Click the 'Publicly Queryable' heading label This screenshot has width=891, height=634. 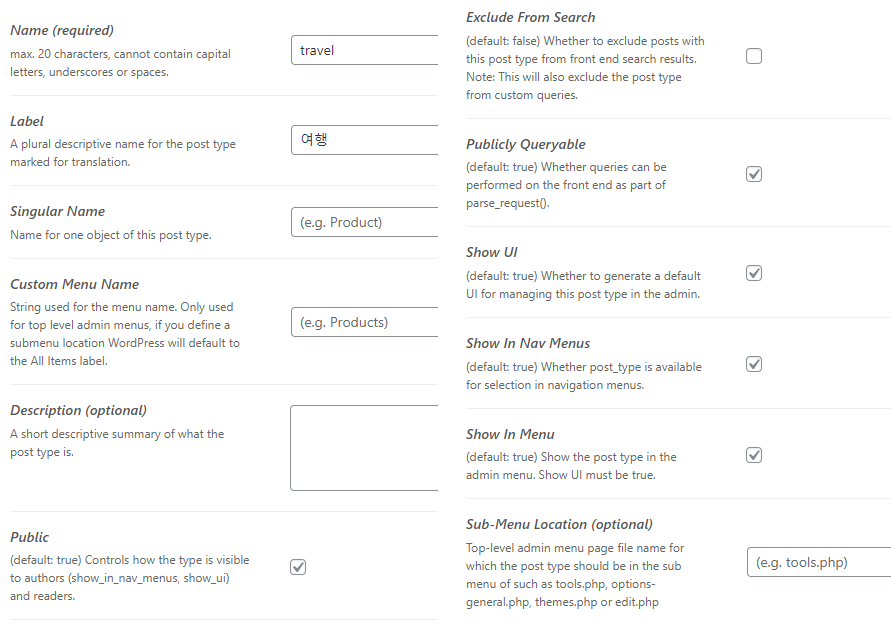(x=526, y=144)
